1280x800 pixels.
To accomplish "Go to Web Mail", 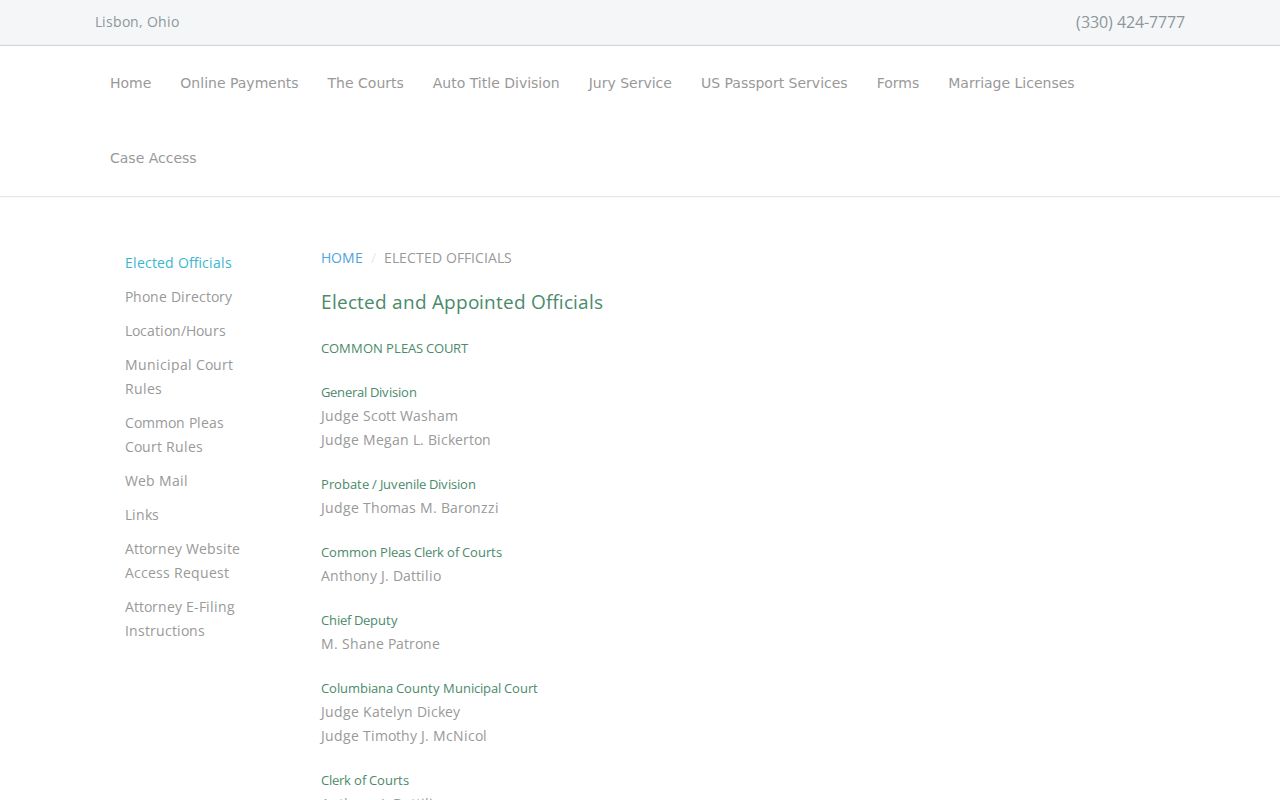I will point(156,481).
